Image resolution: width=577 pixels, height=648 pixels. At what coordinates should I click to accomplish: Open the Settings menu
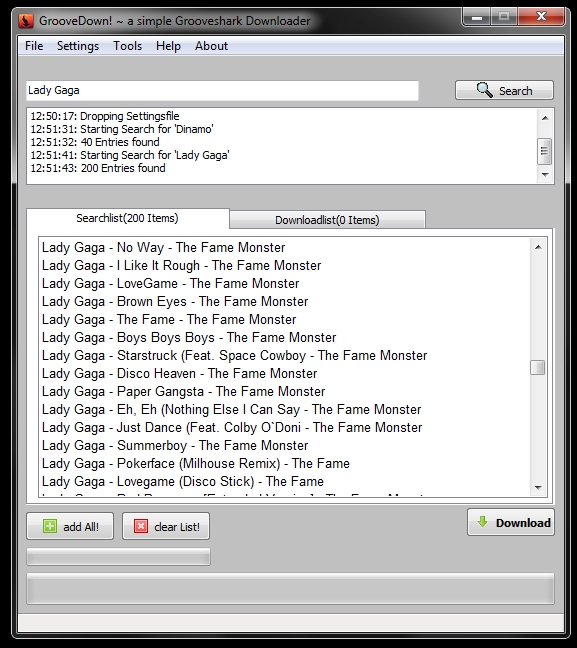(78, 46)
